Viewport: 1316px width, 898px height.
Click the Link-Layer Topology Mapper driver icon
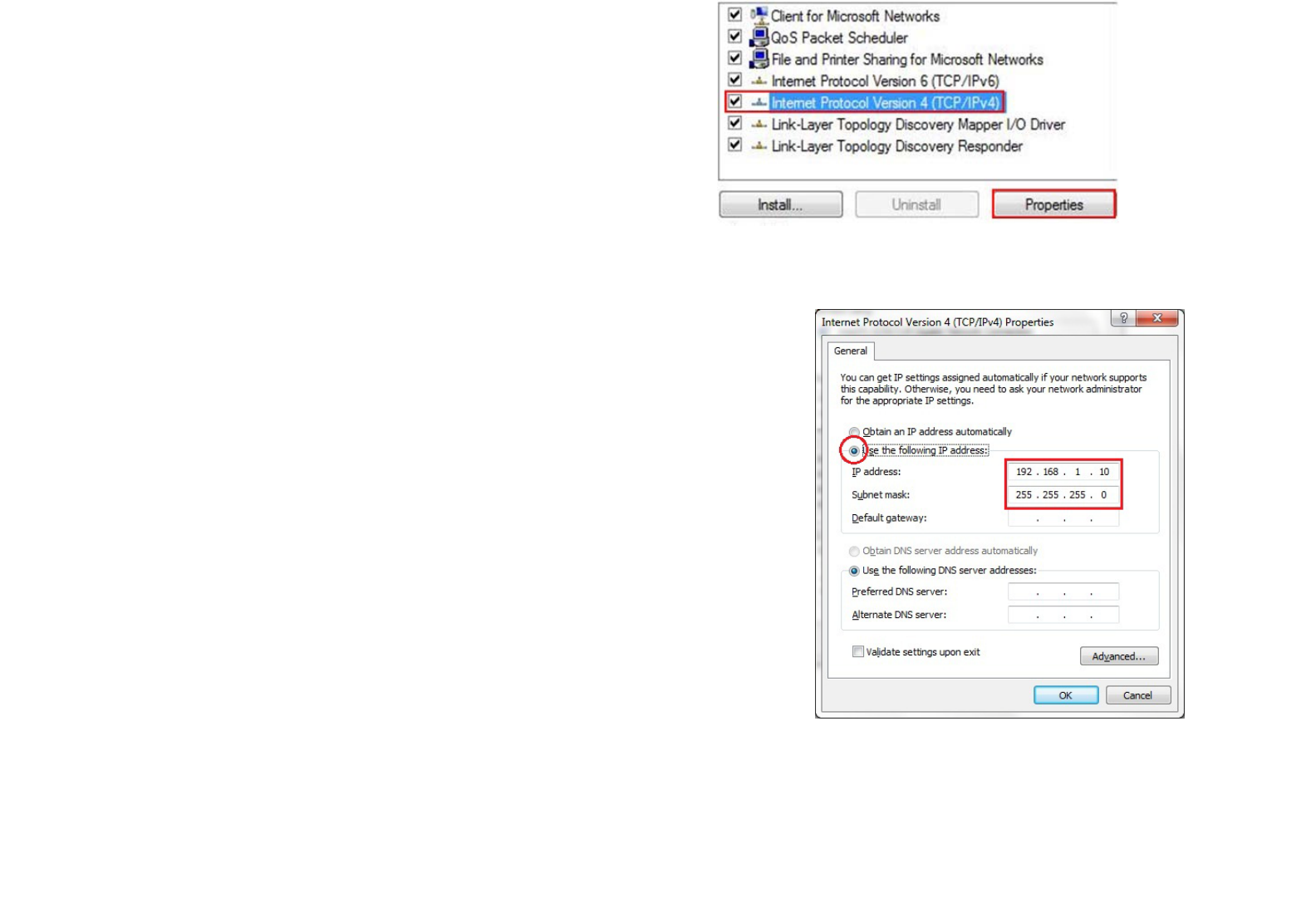click(759, 125)
